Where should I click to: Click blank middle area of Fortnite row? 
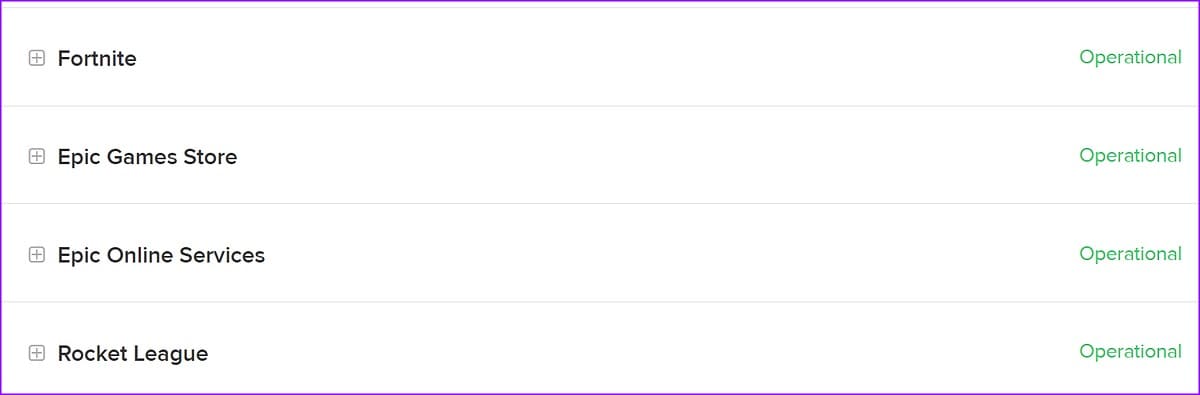click(x=600, y=58)
